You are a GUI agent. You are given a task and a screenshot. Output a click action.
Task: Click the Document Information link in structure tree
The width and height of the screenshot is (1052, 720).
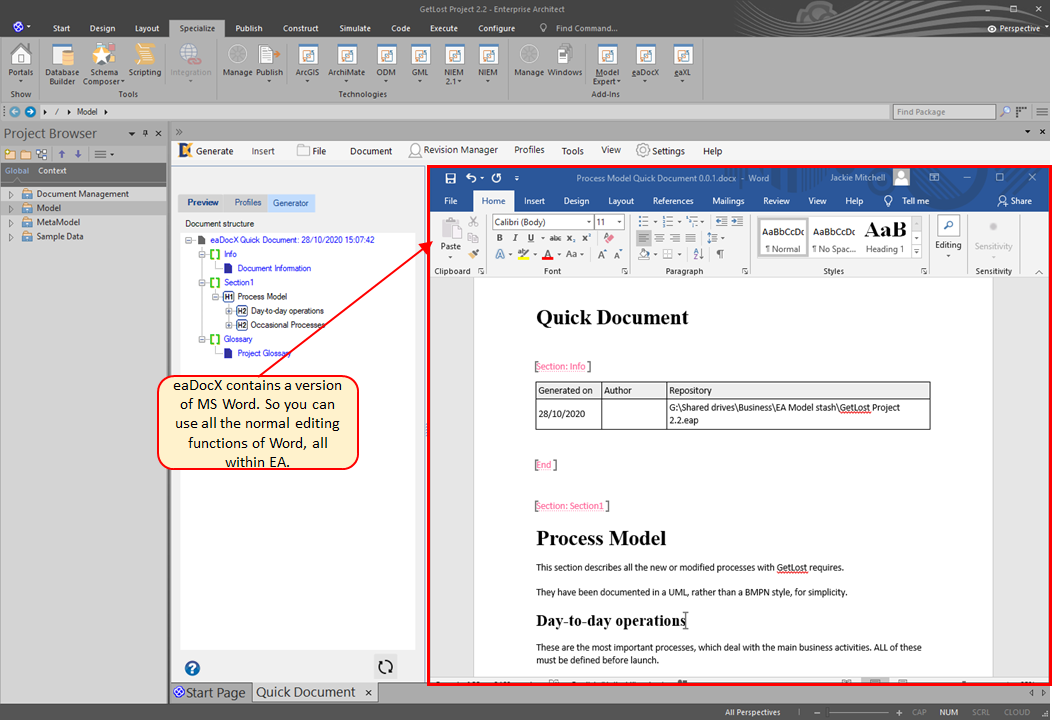click(x=274, y=268)
